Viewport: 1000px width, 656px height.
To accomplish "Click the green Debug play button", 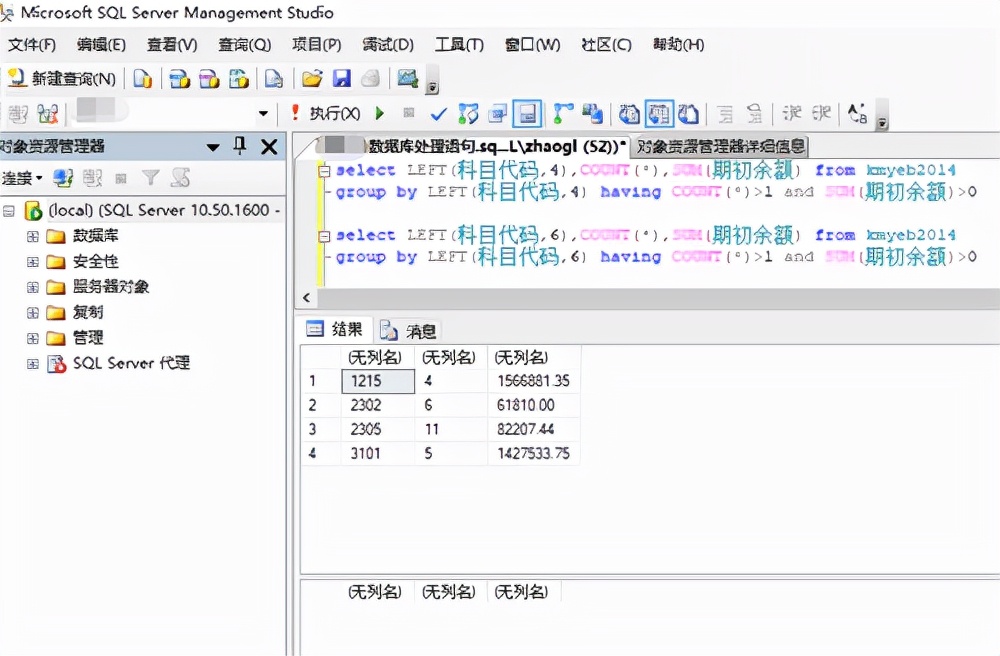I will click(378, 113).
